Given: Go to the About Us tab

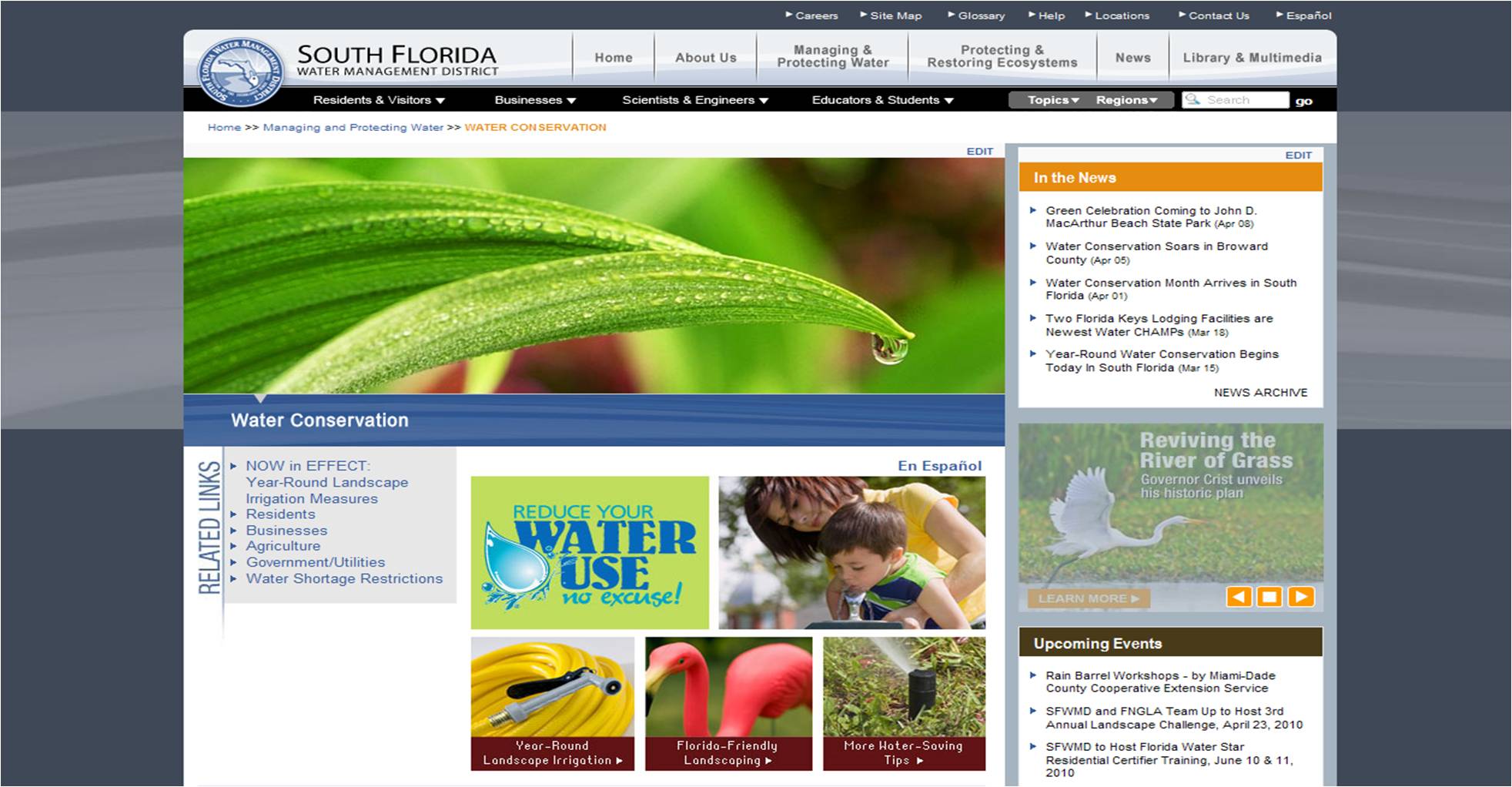Looking at the screenshot, I should click(705, 58).
